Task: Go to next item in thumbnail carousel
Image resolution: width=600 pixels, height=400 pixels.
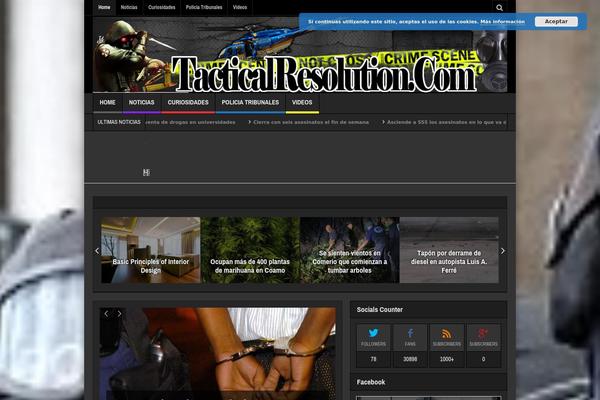Action: click(503, 251)
